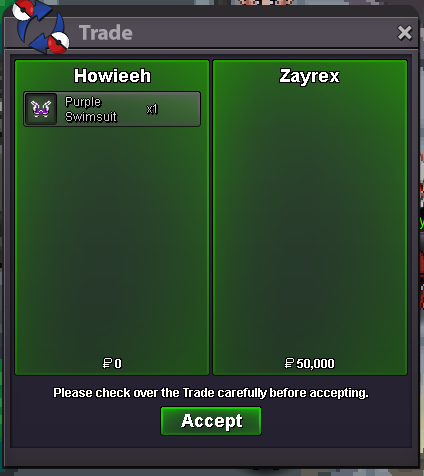Click the Trade window title

point(106,33)
